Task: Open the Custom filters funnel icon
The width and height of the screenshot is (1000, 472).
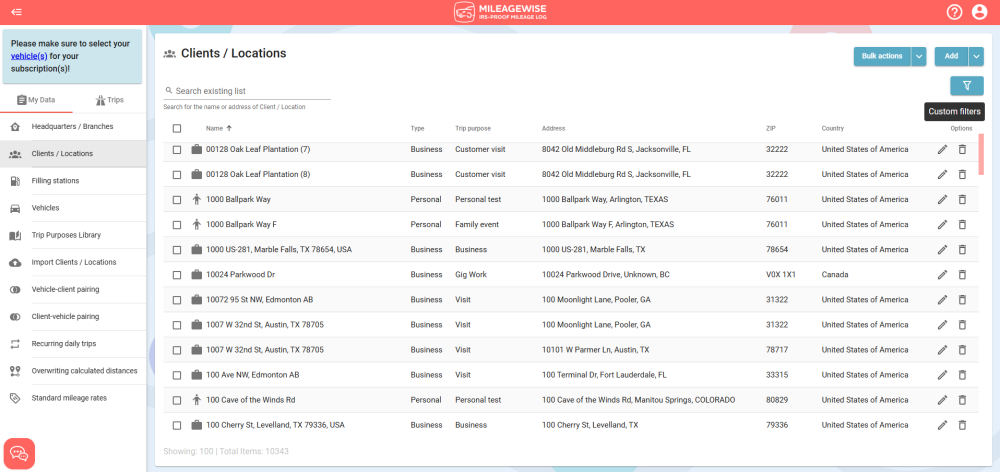Action: (966, 86)
